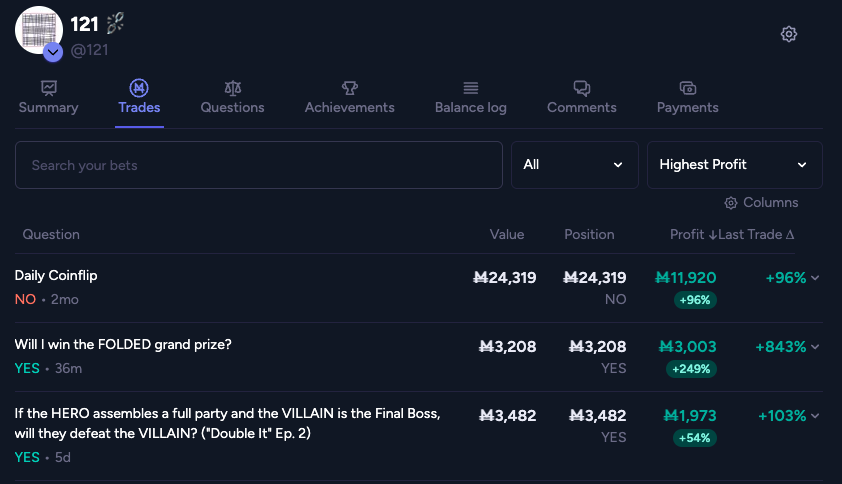Open "Will I win the FOLDED grand prize?"
The width and height of the screenshot is (842, 484).
[x=123, y=344]
